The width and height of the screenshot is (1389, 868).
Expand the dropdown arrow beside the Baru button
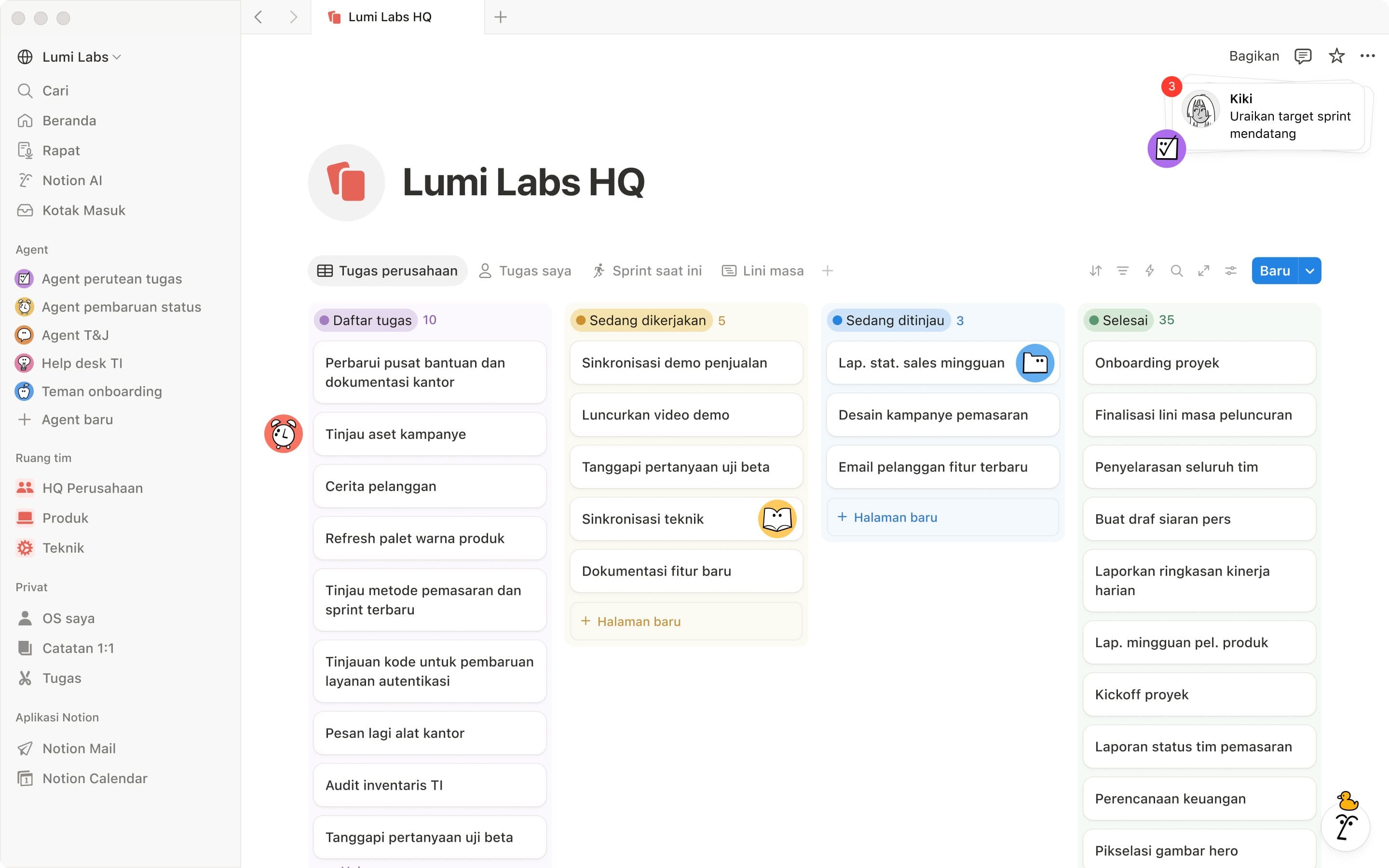click(1309, 271)
